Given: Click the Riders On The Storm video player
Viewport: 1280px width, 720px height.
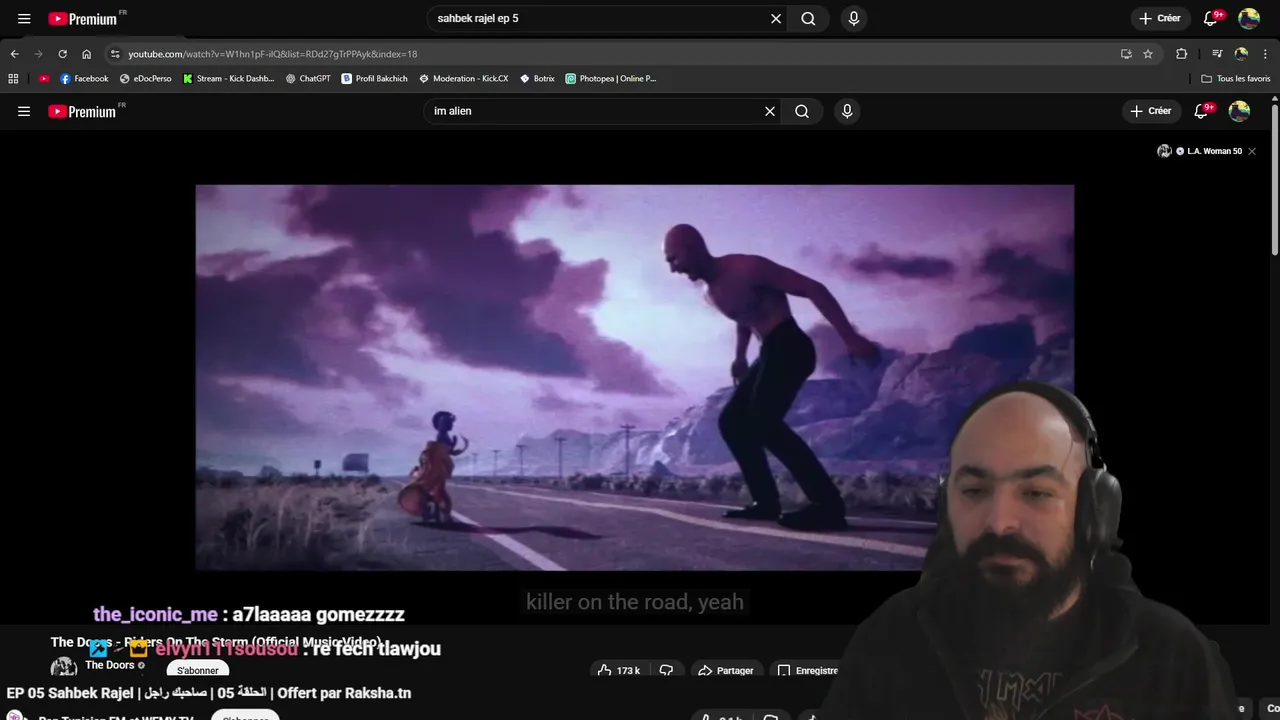Looking at the screenshot, I should [x=634, y=377].
